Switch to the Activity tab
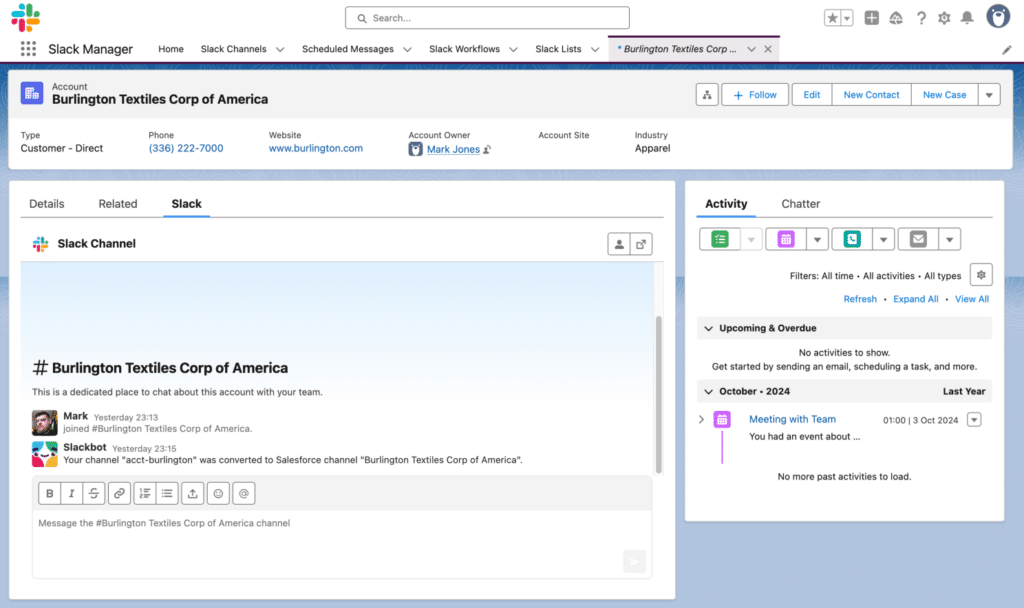 pos(726,204)
